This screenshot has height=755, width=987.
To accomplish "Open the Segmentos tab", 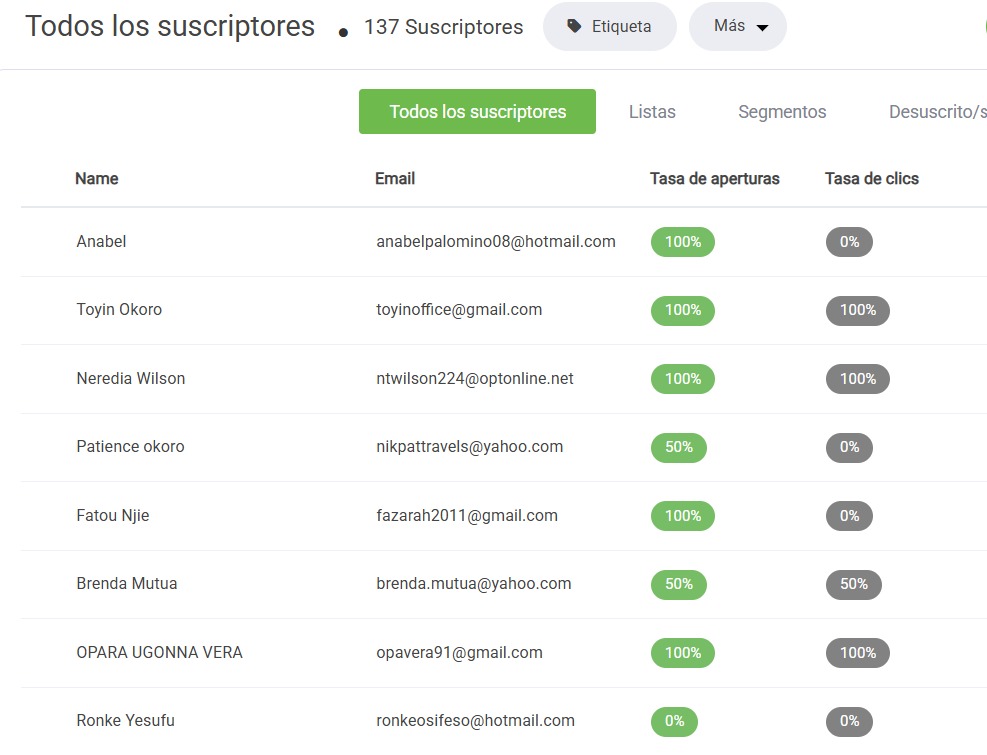I will (x=782, y=111).
